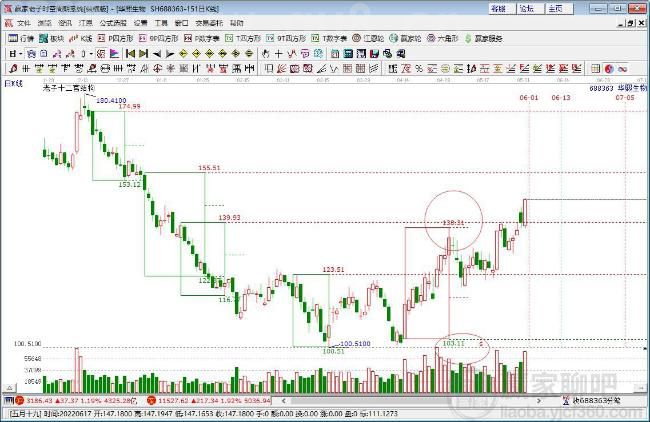650x422 pixels.
Task: Open the 江恩 menu
Action: click(x=86, y=23)
